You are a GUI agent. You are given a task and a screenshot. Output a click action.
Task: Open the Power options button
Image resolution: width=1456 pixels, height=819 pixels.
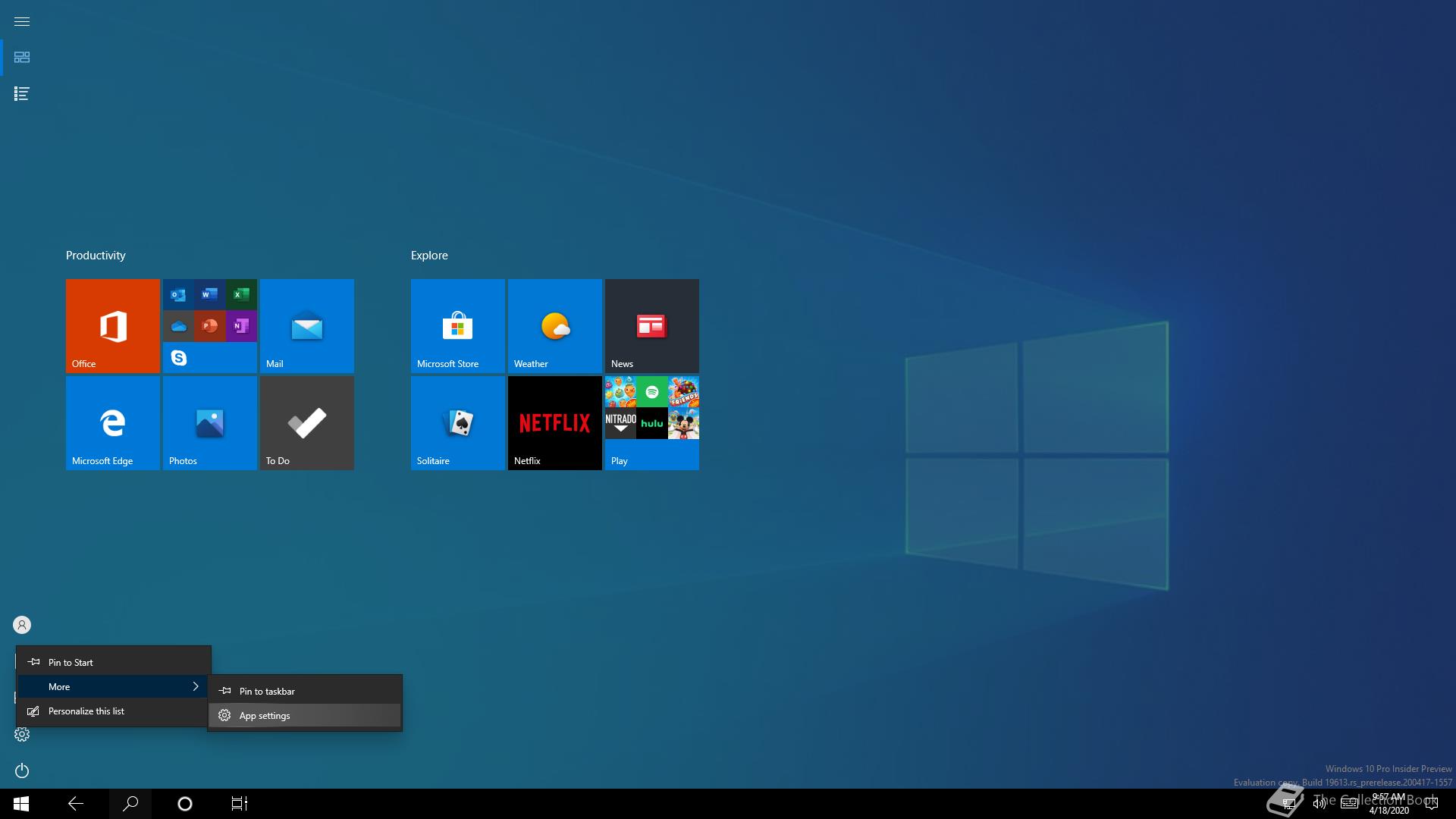(x=22, y=770)
